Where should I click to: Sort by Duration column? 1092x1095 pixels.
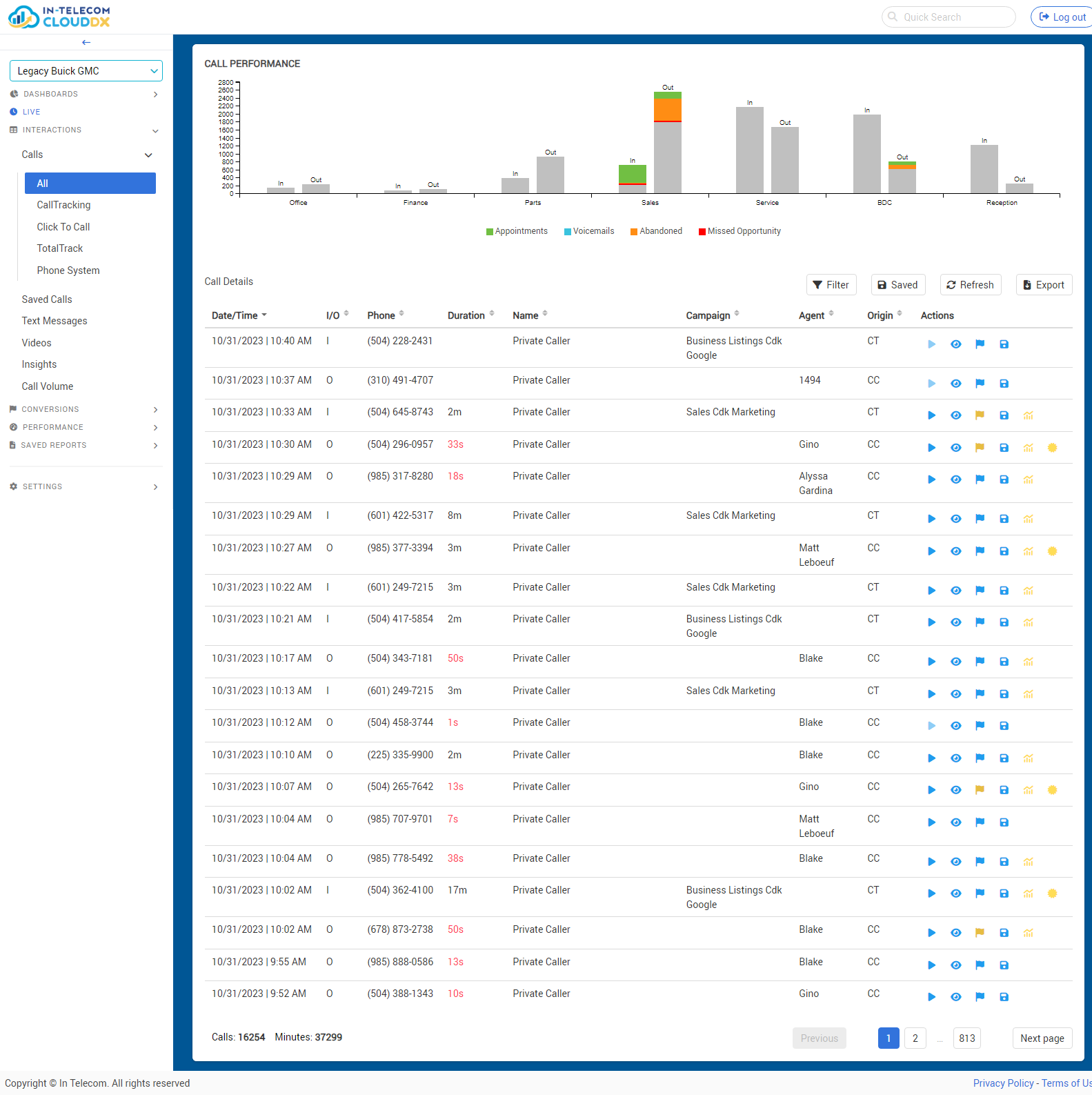coord(471,315)
